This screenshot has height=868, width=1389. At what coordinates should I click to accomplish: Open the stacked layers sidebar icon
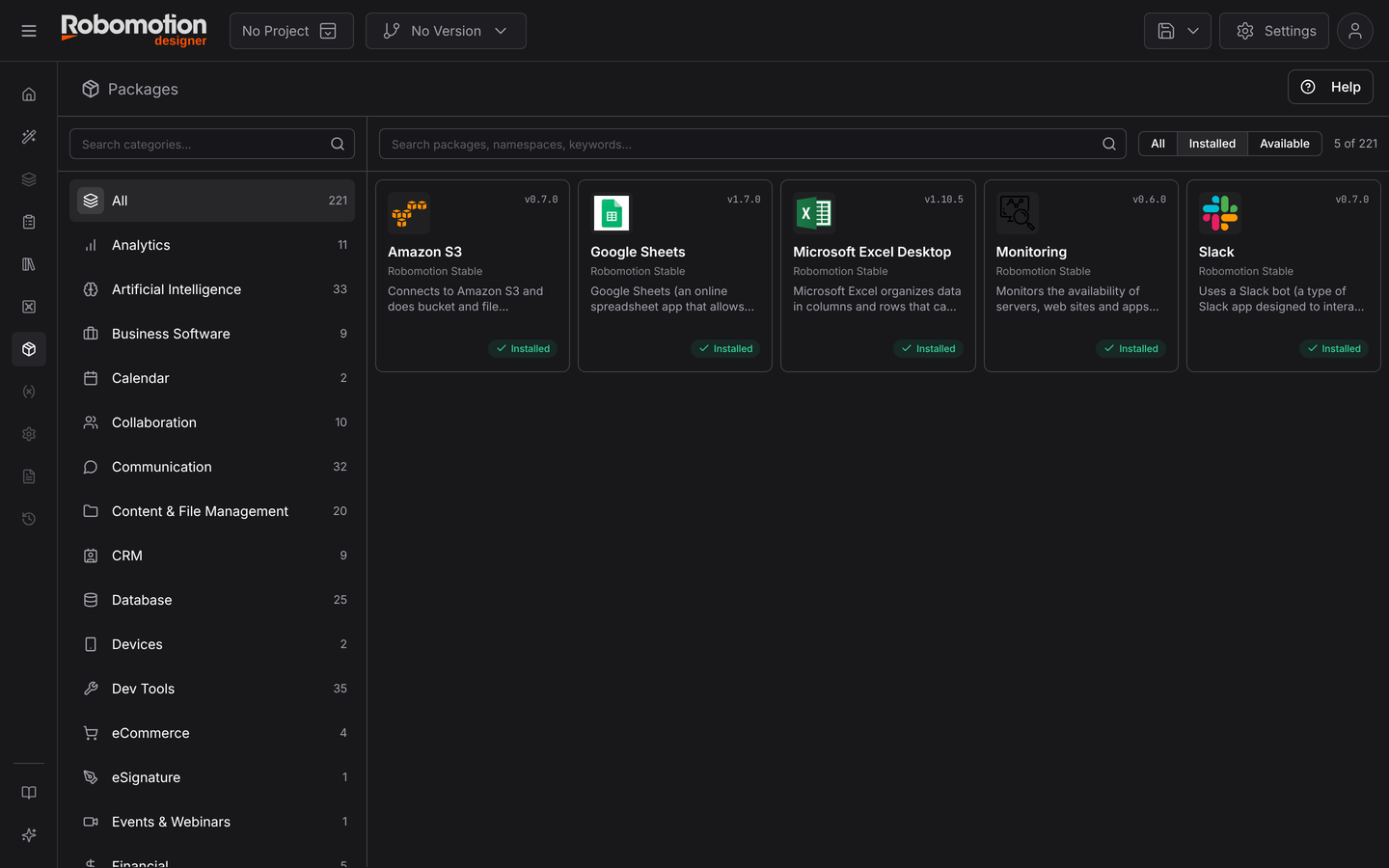click(x=29, y=179)
